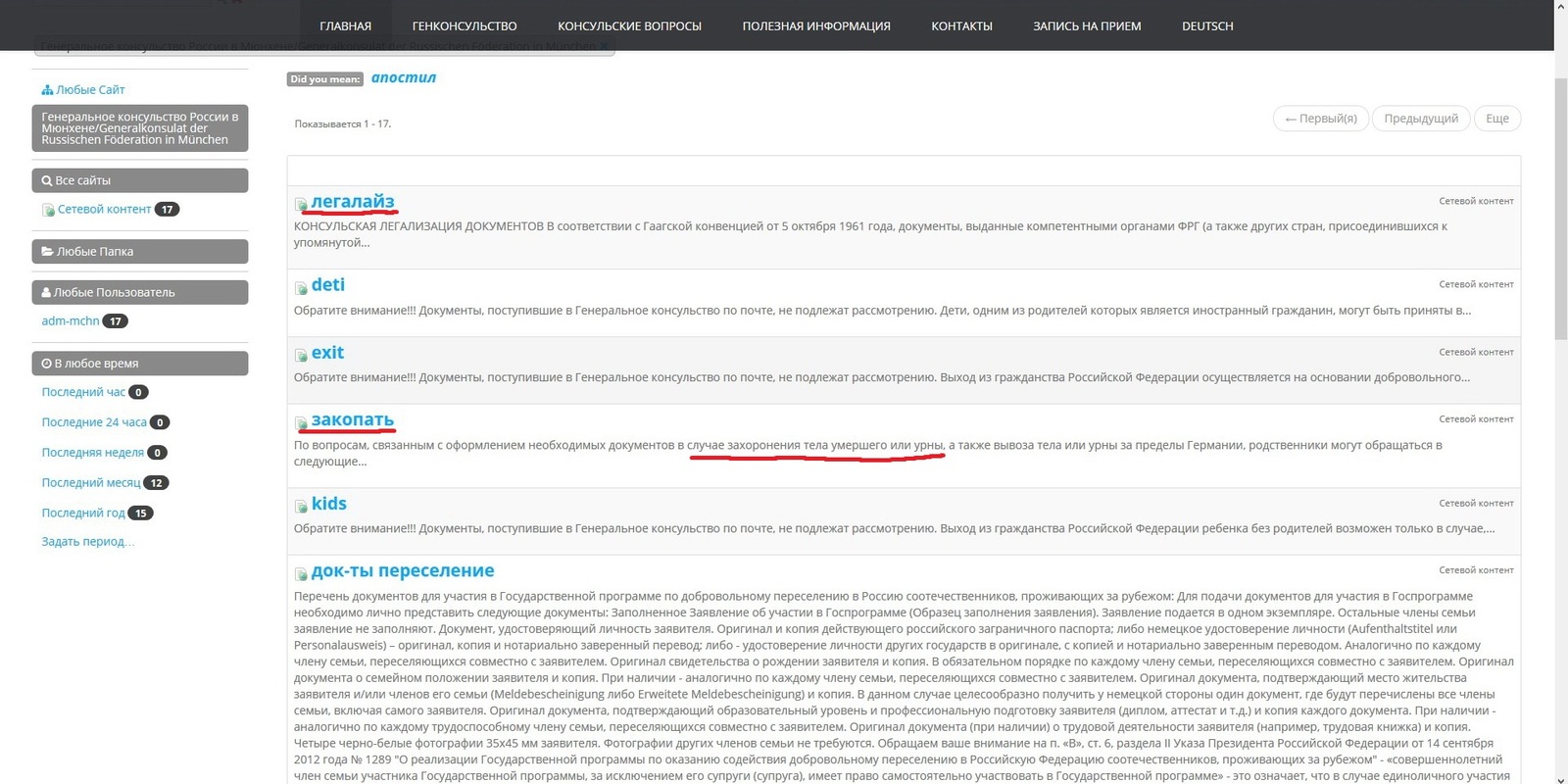Open the exit search result
This screenshot has width=1568, height=784.
(x=327, y=352)
